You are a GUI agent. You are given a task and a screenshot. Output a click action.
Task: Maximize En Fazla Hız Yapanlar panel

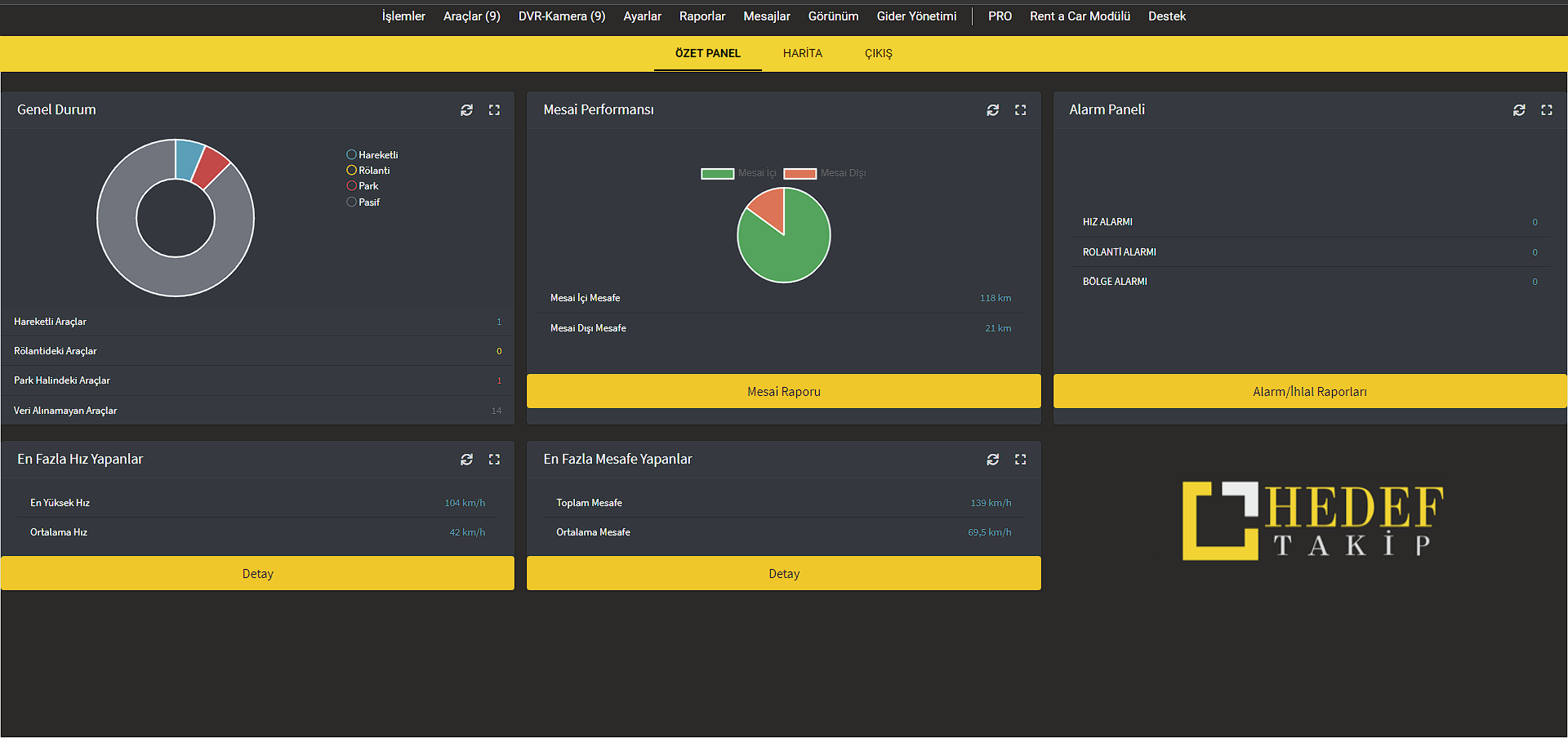[x=494, y=460]
